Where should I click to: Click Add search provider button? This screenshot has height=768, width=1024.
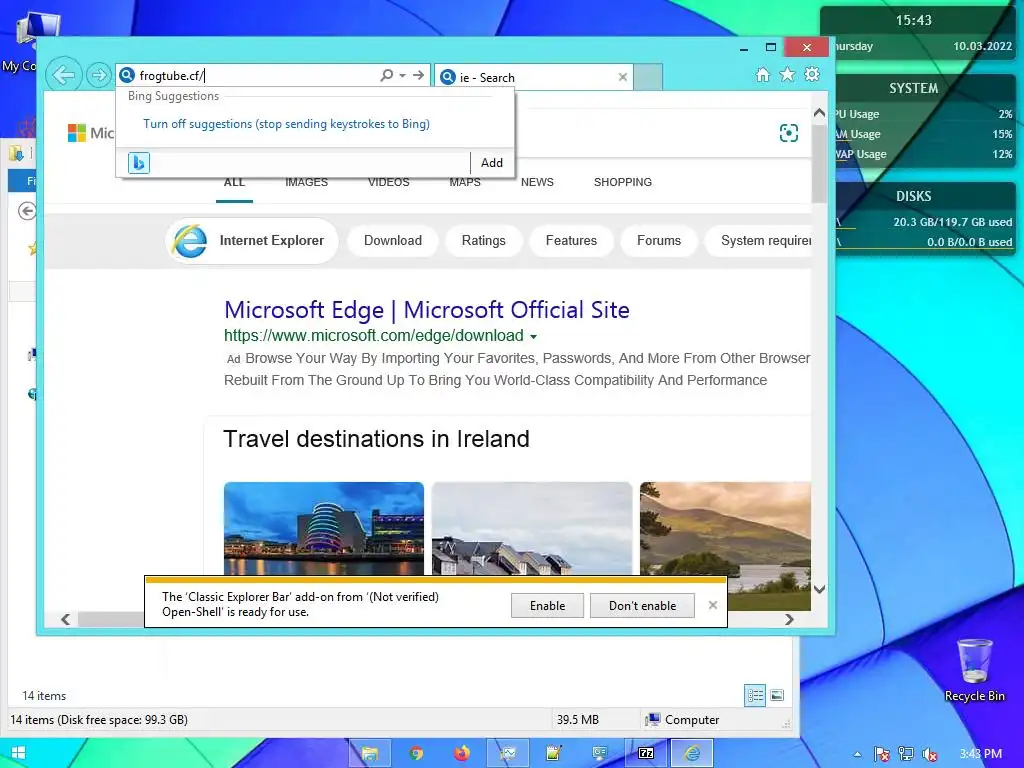[492, 163]
